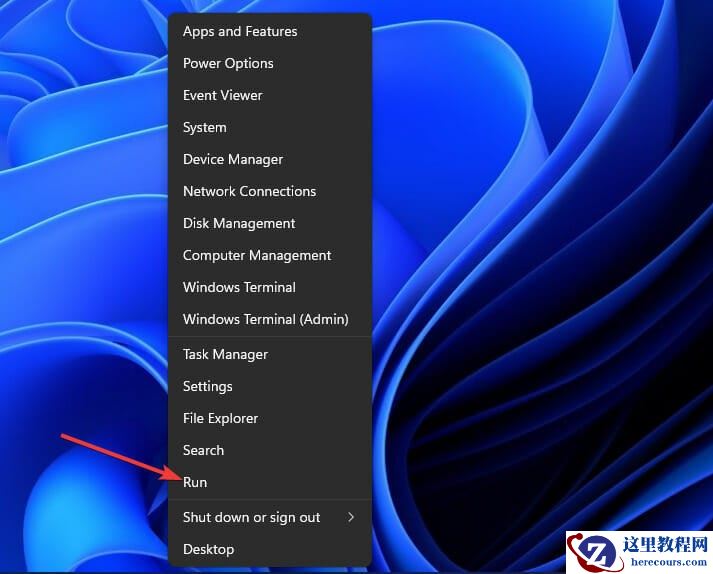
Task: Open Disk Management
Action: tap(270, 223)
